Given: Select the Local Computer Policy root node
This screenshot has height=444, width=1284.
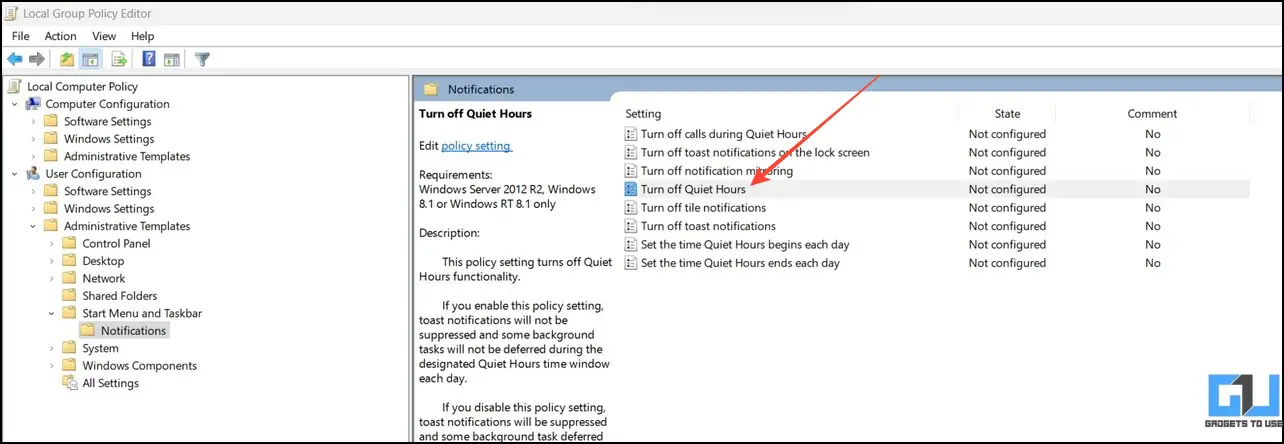Looking at the screenshot, I should point(82,86).
